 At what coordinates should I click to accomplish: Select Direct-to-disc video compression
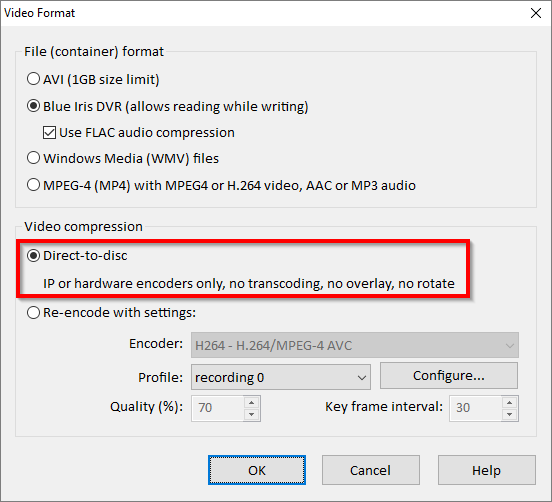pyautogui.click(x=77, y=256)
